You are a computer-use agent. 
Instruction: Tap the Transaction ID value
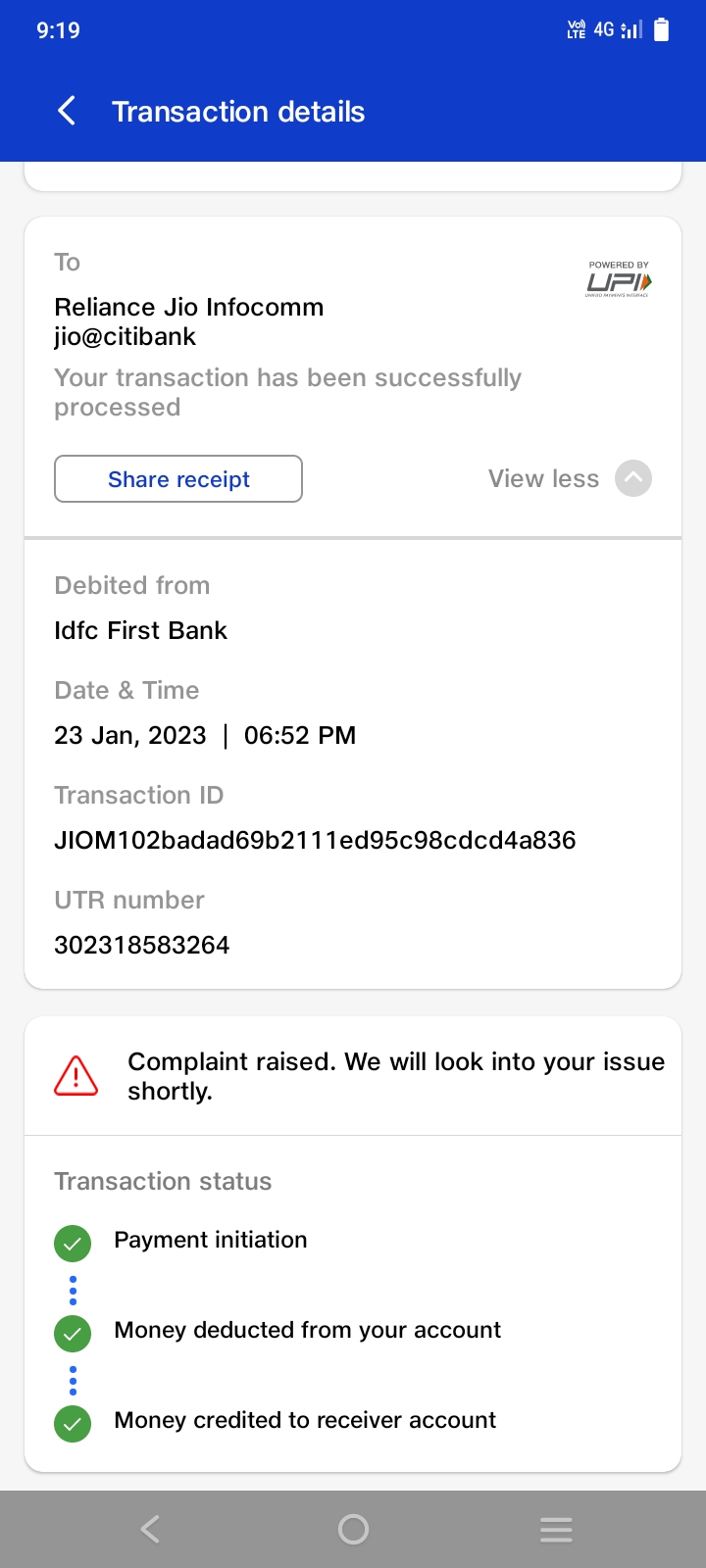pyautogui.click(x=315, y=840)
